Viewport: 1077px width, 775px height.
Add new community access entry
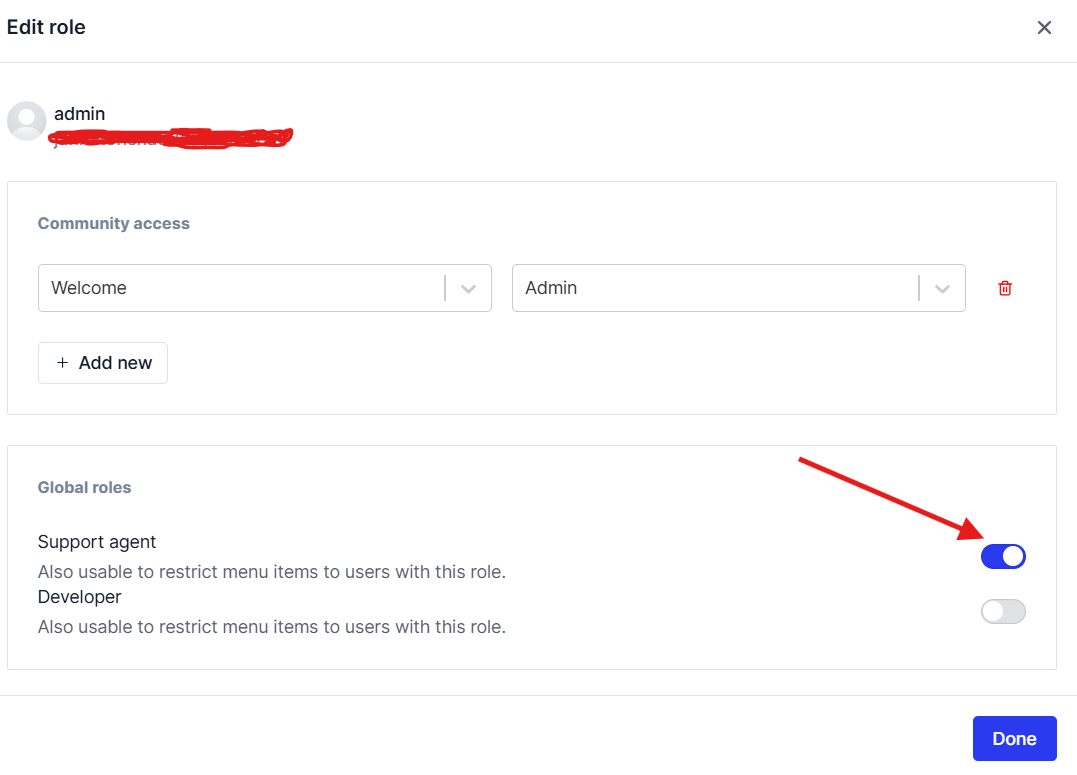coord(103,363)
